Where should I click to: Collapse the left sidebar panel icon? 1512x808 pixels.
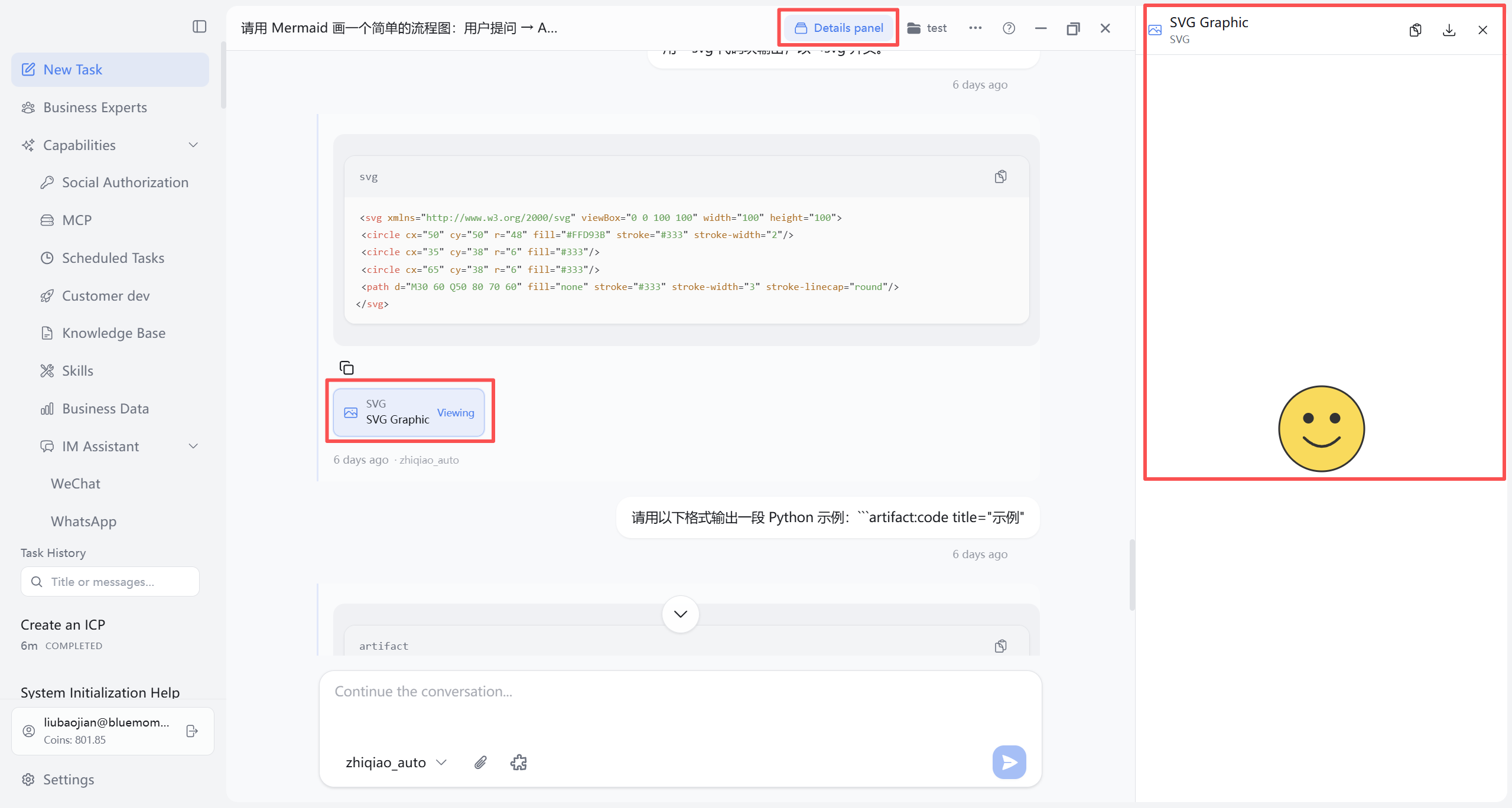pos(199,27)
